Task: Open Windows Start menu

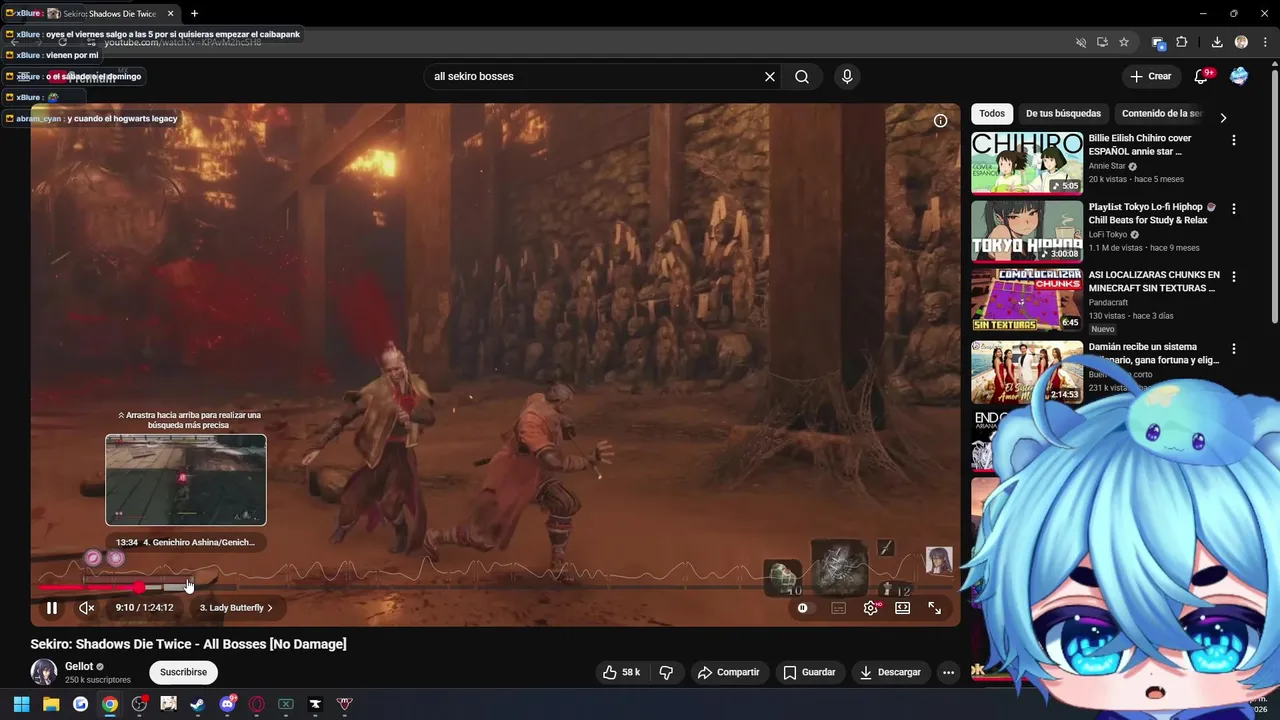Action: [21, 704]
